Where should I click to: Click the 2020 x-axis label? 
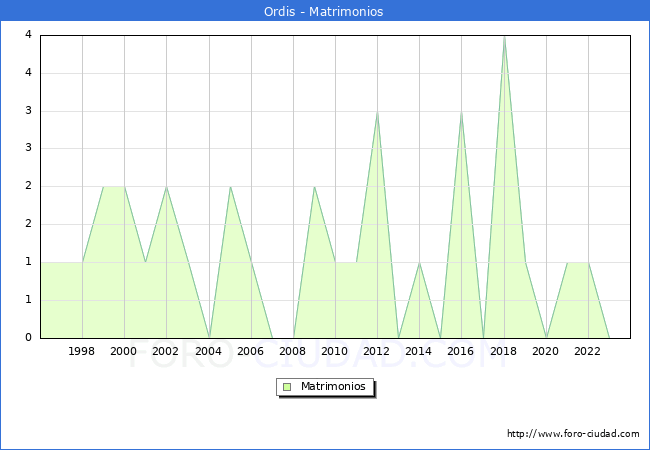click(x=546, y=351)
